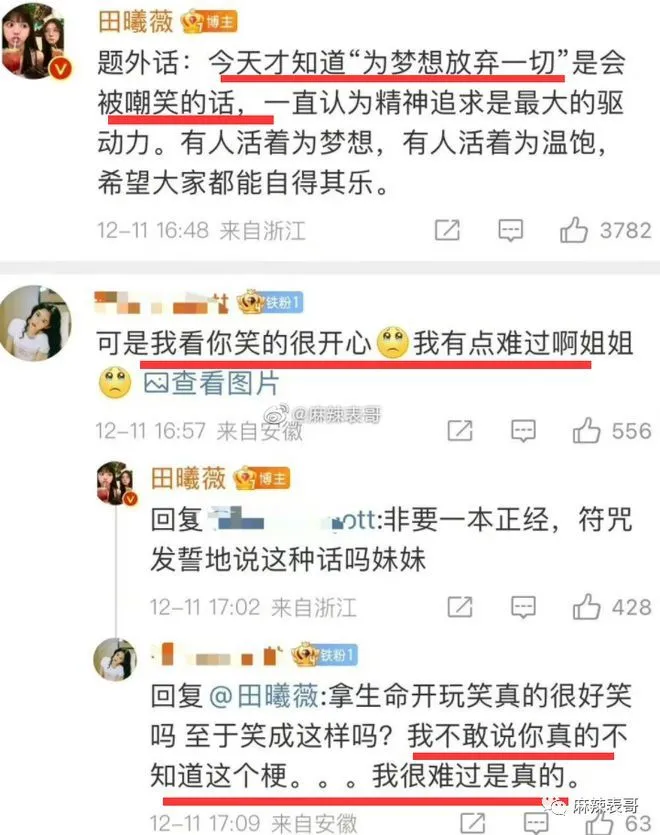Share the 16:48 post from 浙江

[x=447, y=230]
